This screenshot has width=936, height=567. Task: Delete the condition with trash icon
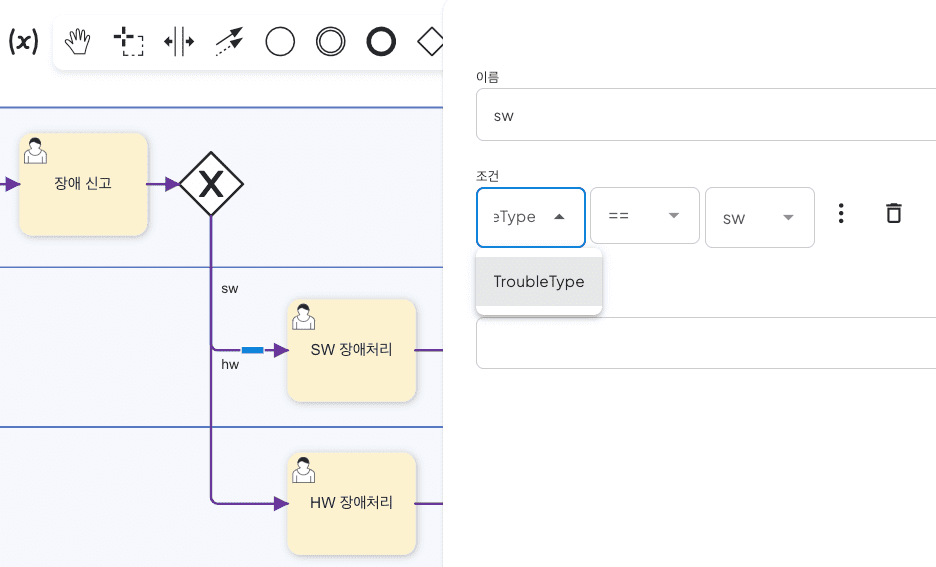click(894, 213)
